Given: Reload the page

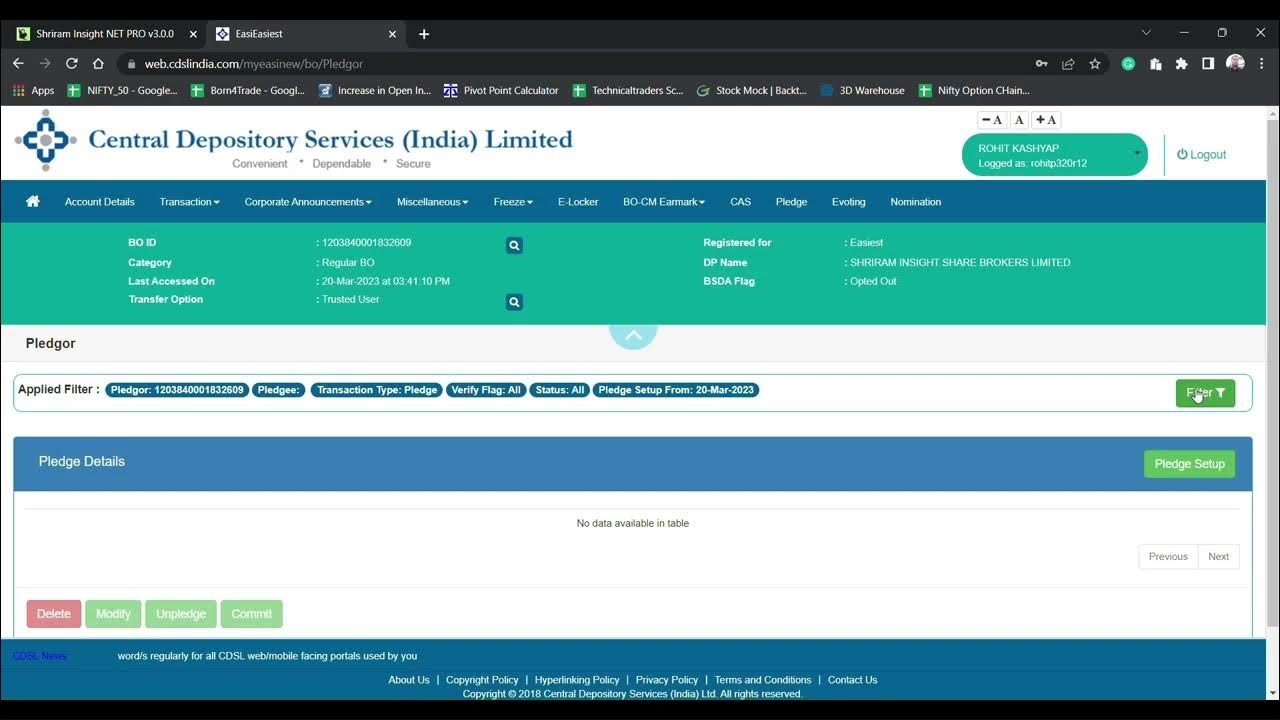Looking at the screenshot, I should (x=72, y=63).
